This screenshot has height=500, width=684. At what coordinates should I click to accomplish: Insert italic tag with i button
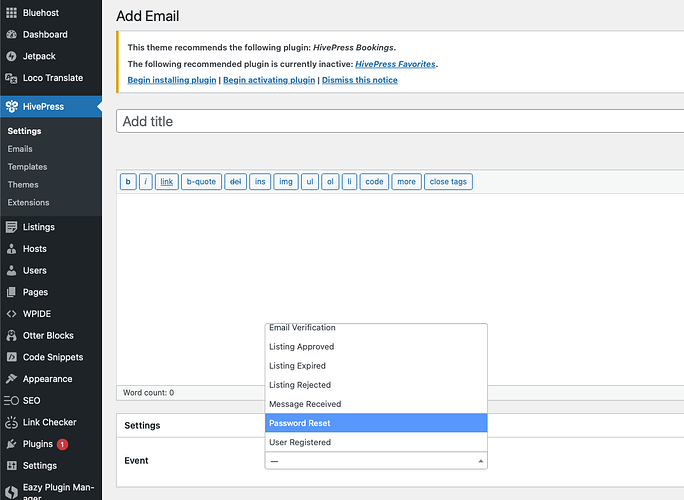(146, 182)
